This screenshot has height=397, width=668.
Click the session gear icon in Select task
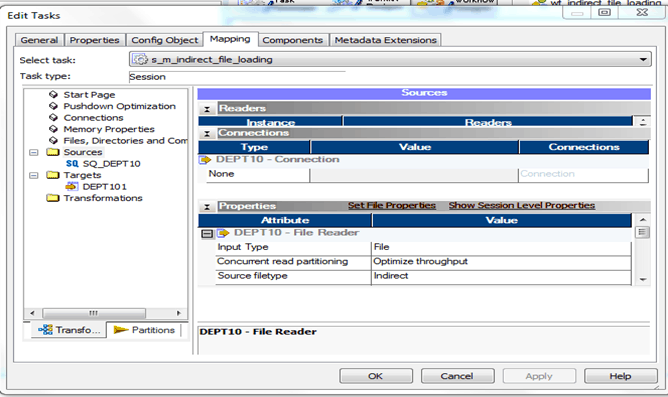[140, 59]
